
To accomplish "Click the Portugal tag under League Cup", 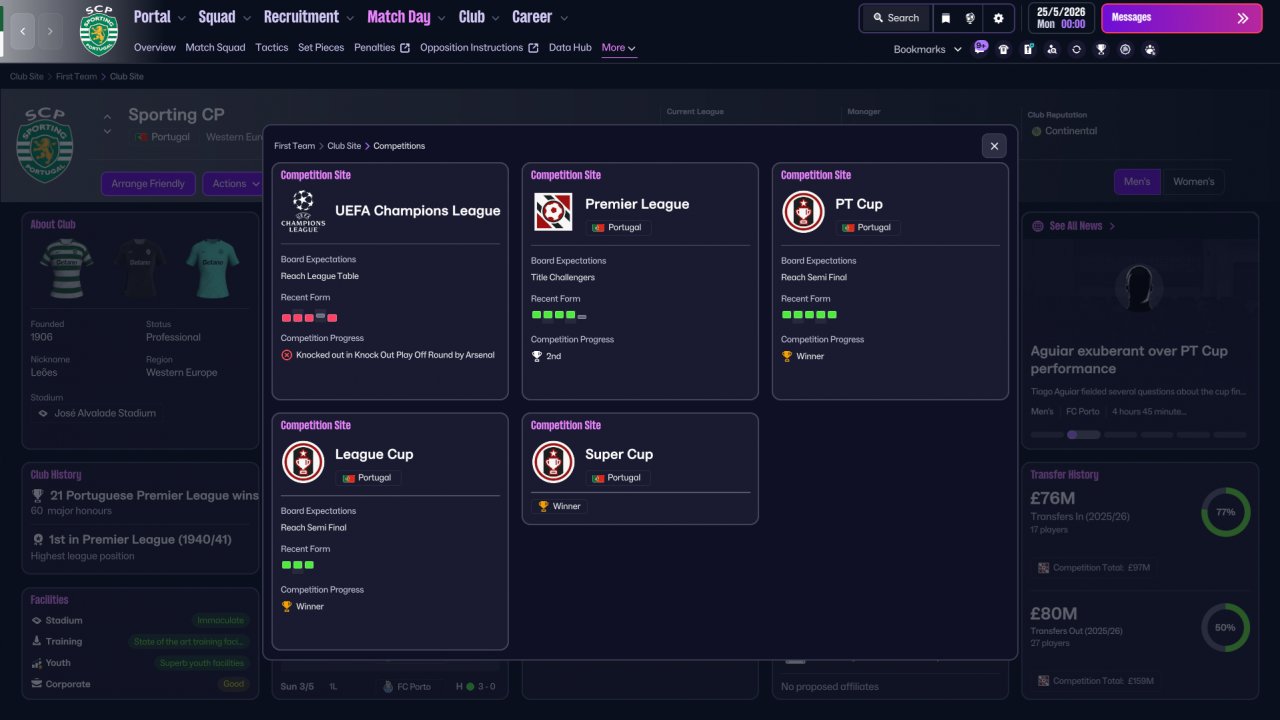I will pyautogui.click(x=368, y=478).
